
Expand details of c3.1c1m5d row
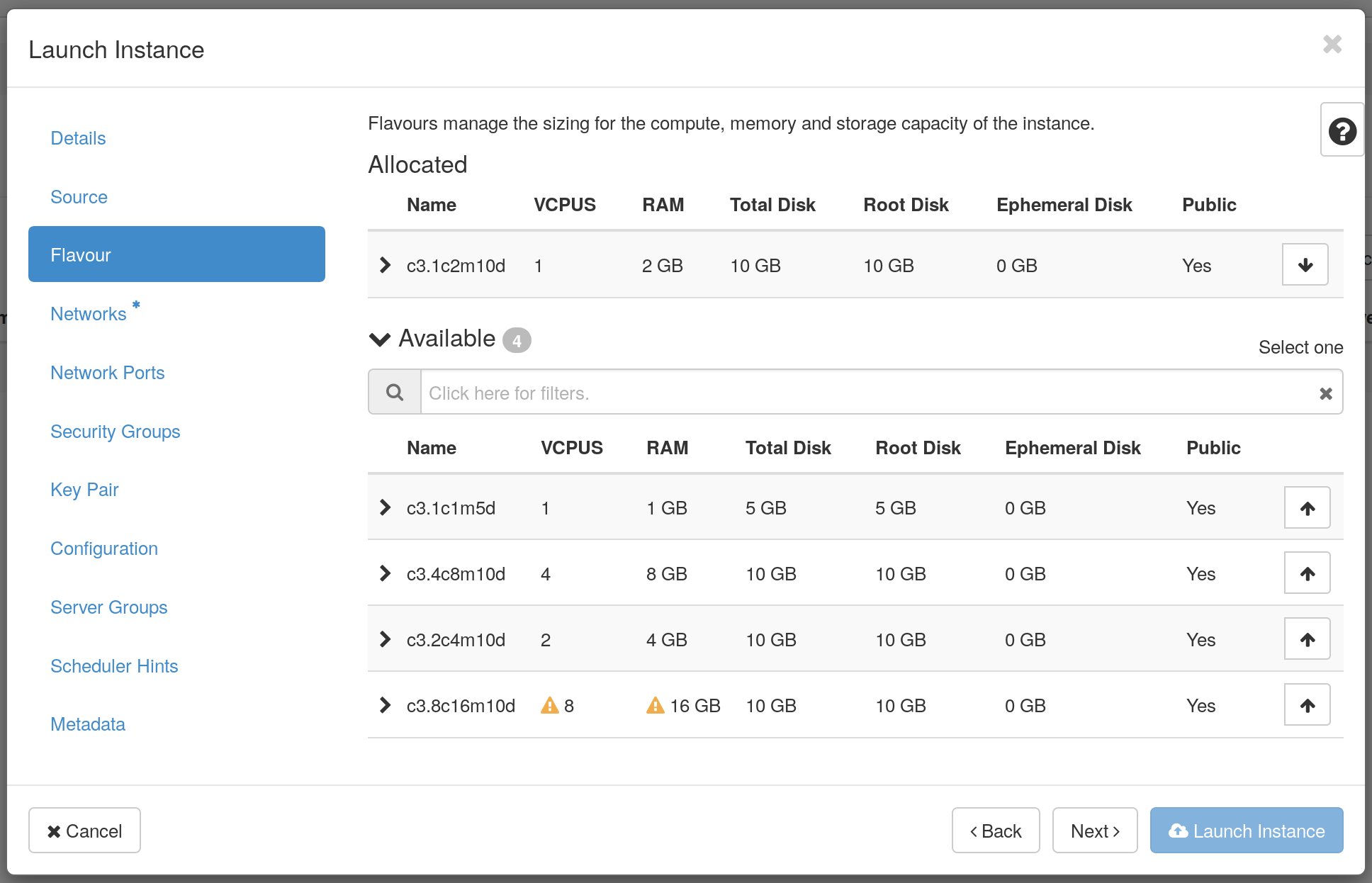pyautogui.click(x=385, y=507)
